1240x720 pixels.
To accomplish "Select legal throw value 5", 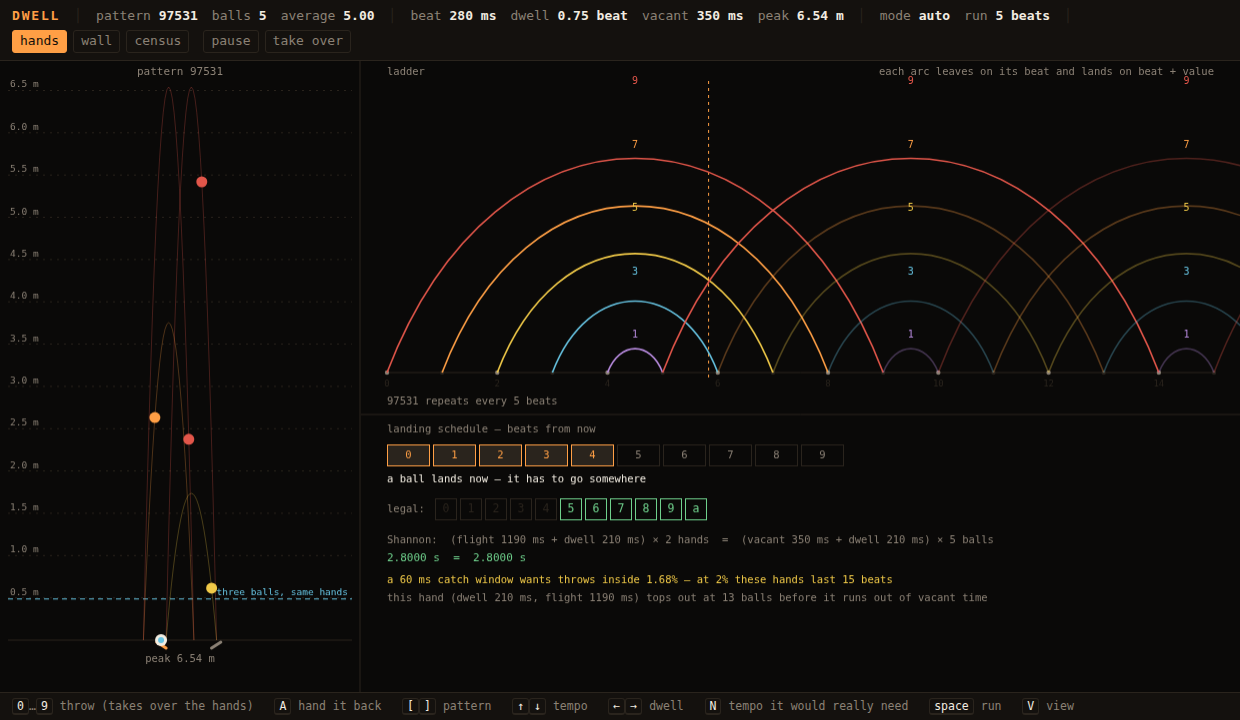I will 571,509.
